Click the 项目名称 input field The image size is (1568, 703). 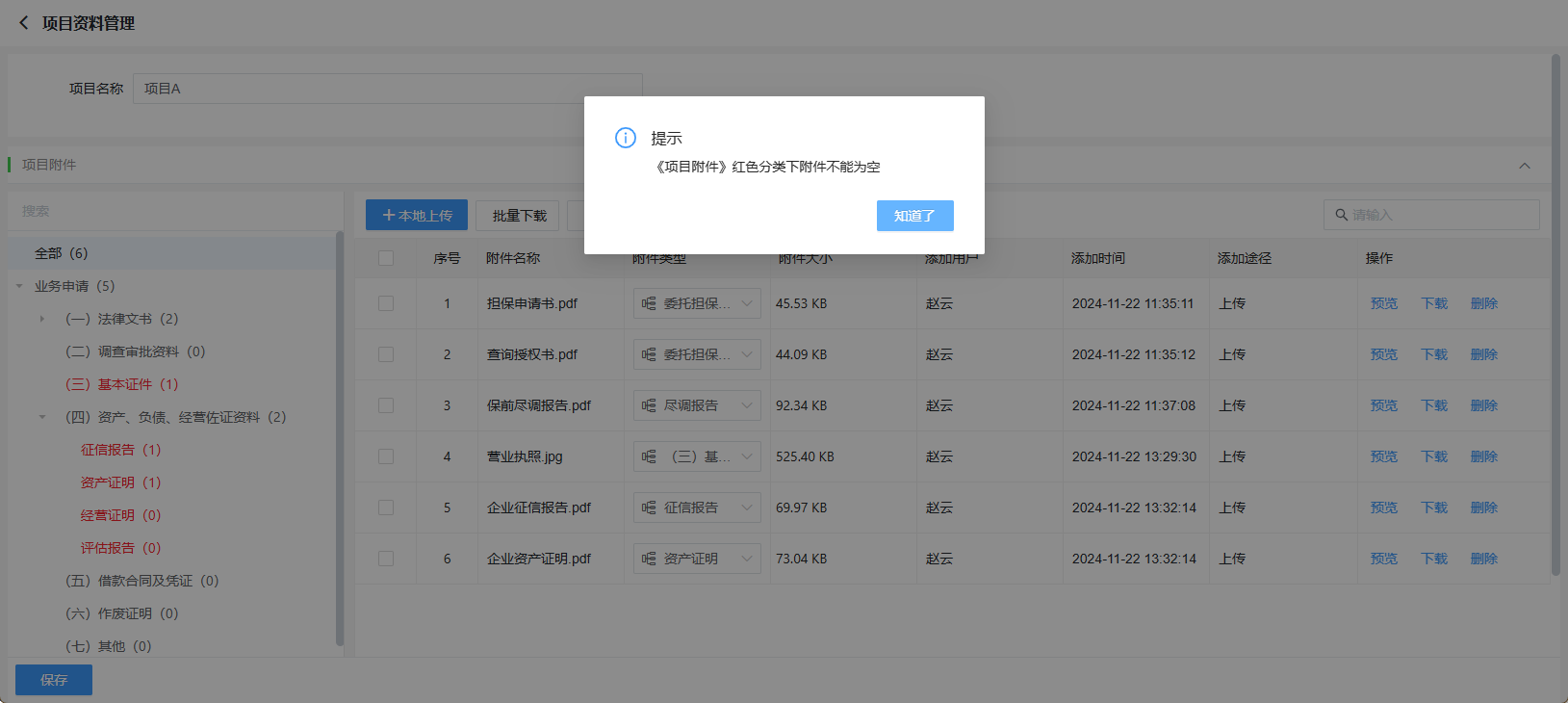pyautogui.click(x=387, y=89)
